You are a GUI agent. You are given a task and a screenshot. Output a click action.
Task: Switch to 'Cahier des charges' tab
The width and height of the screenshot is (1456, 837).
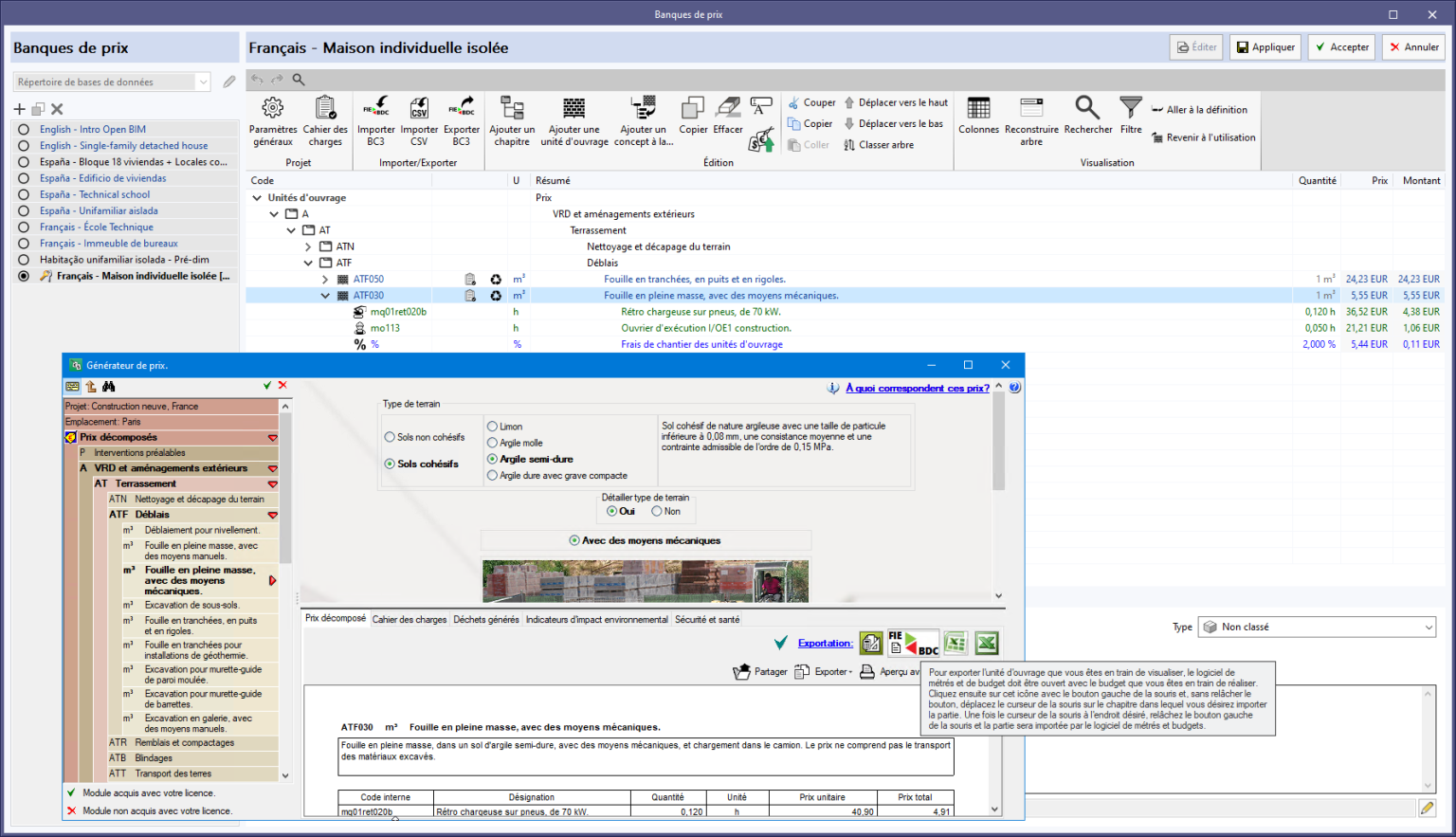(x=409, y=620)
